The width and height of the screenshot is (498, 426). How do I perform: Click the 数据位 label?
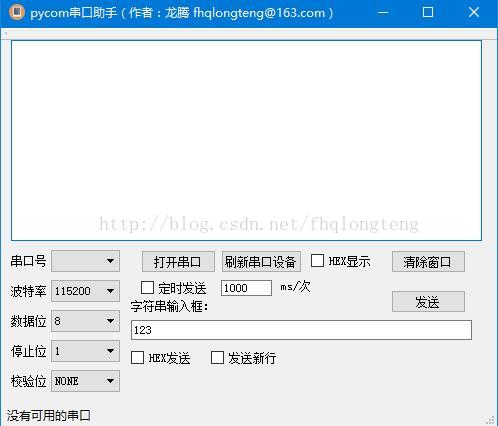(28, 321)
